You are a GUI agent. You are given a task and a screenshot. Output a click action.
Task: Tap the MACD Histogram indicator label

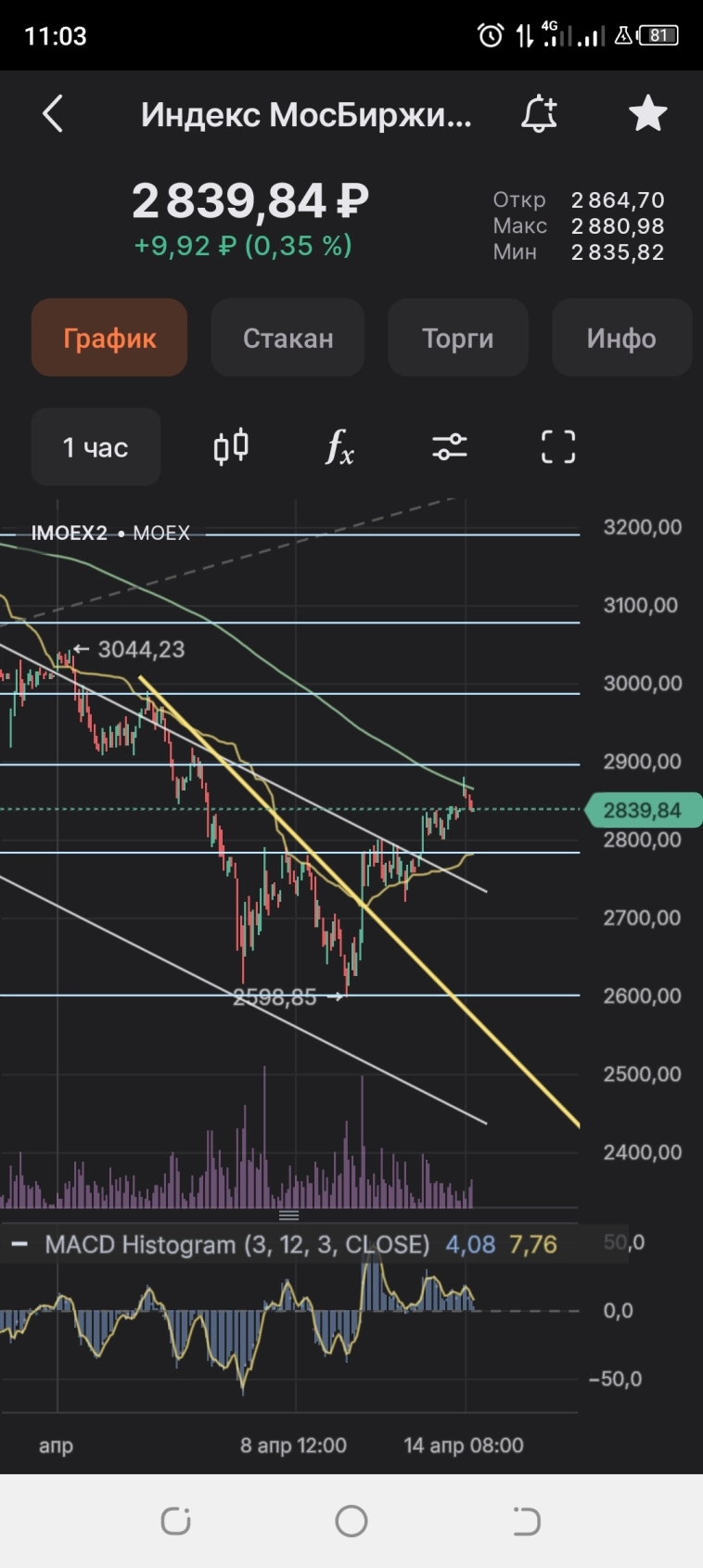pyautogui.click(x=236, y=1244)
